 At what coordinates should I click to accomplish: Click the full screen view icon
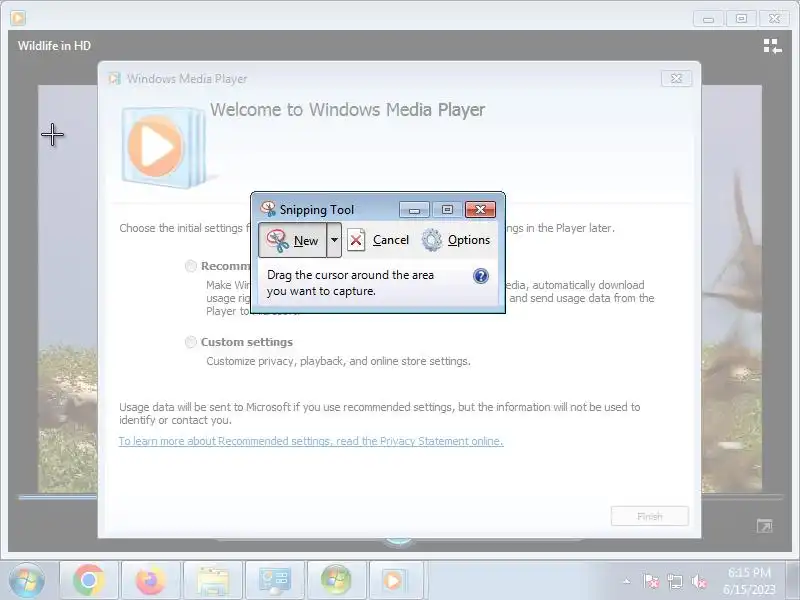point(764,526)
